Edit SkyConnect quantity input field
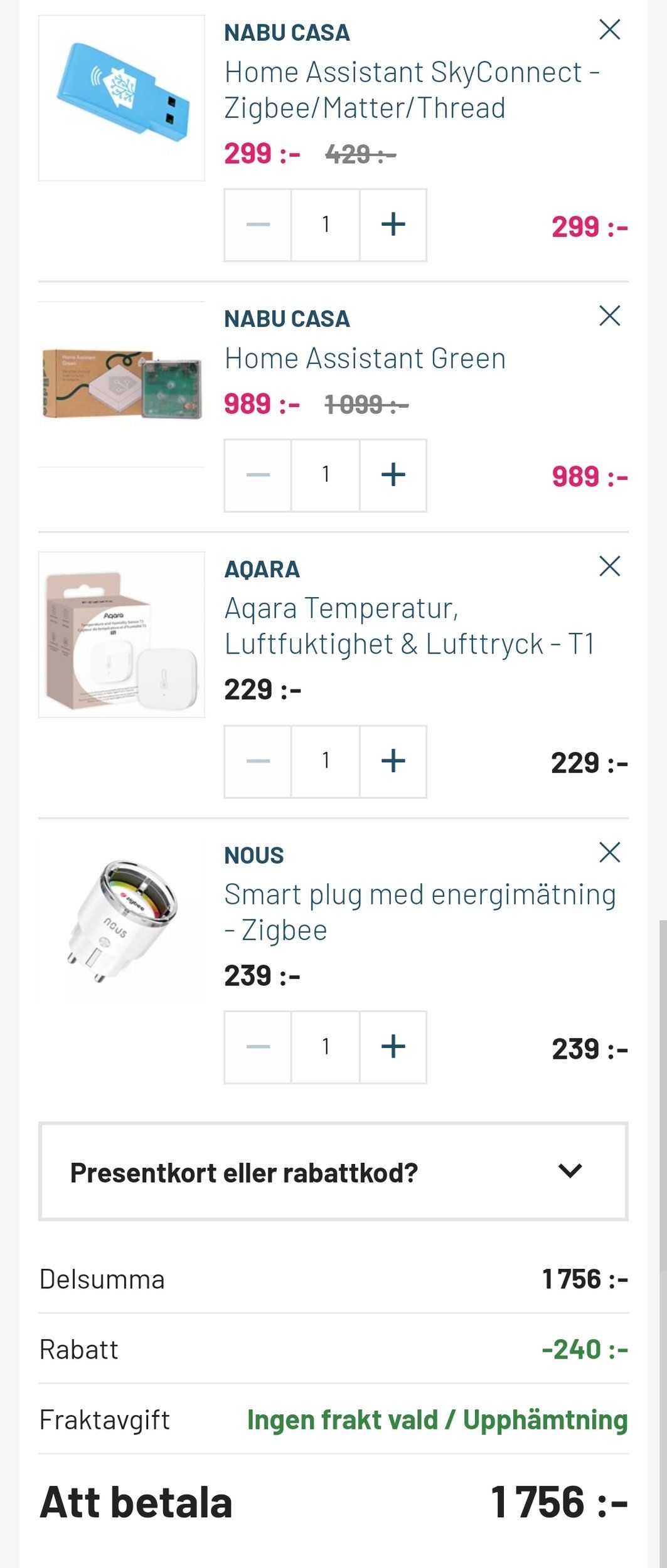The image size is (667, 1568). (325, 225)
